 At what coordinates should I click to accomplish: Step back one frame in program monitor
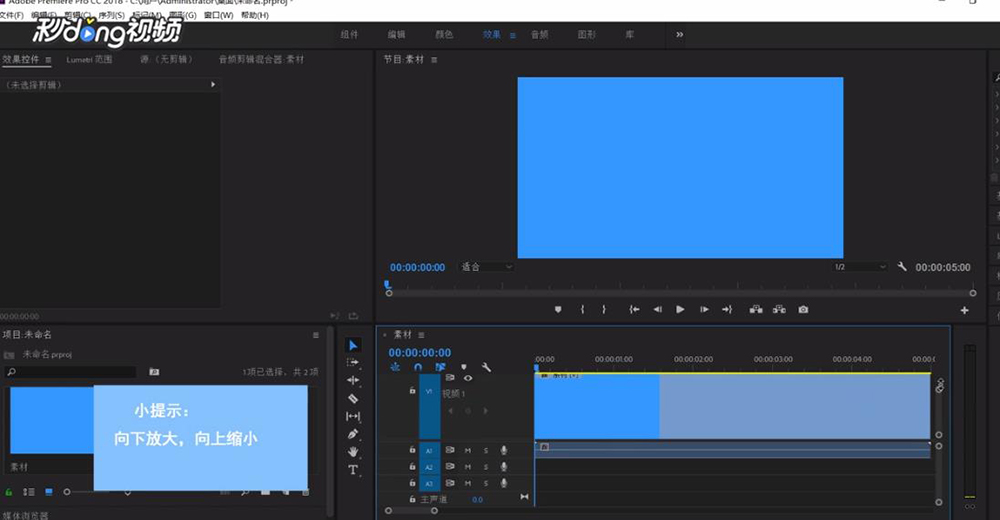click(x=657, y=309)
